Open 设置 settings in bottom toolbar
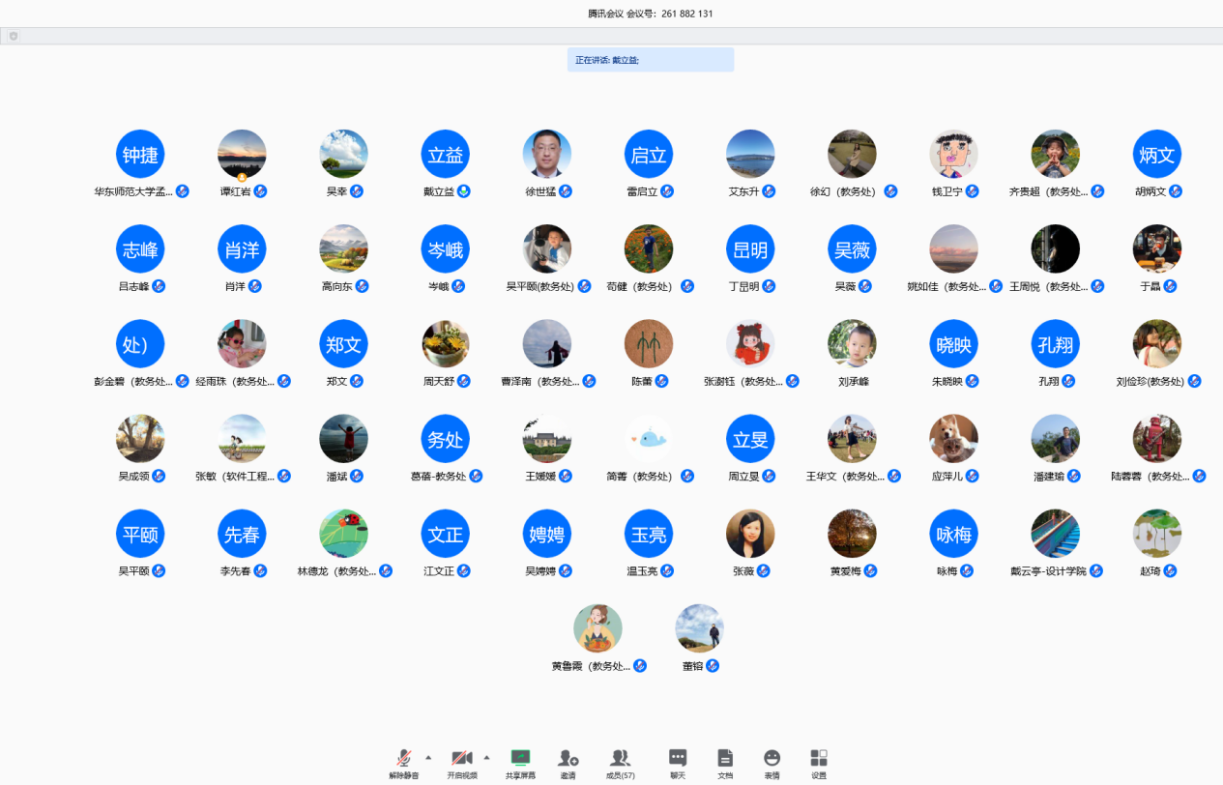1223x785 pixels. pyautogui.click(x=819, y=763)
